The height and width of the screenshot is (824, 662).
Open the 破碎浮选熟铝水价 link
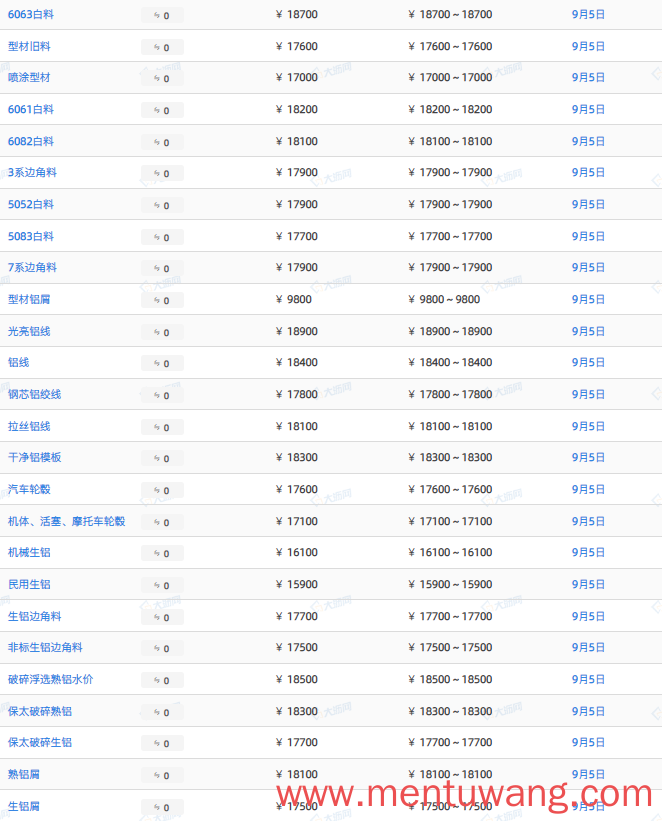pyautogui.click(x=50, y=679)
